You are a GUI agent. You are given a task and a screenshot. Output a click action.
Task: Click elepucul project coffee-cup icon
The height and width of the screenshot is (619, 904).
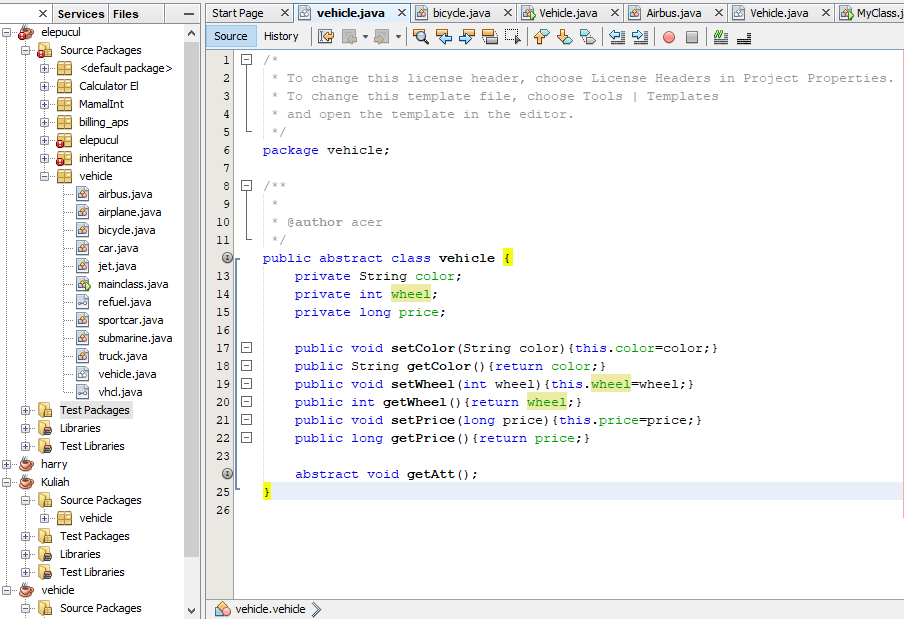27,32
